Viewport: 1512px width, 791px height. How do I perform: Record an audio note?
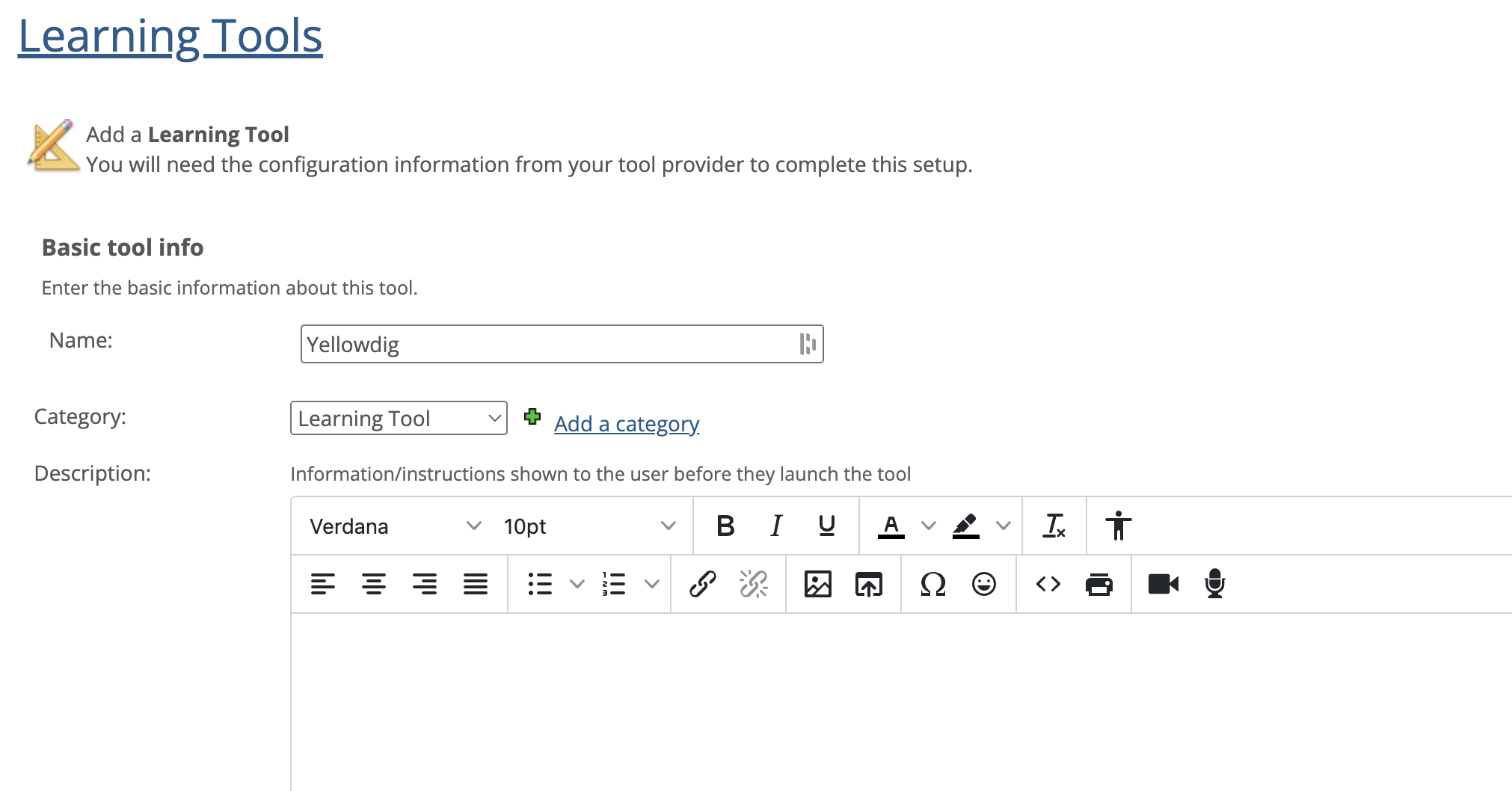coord(1214,584)
